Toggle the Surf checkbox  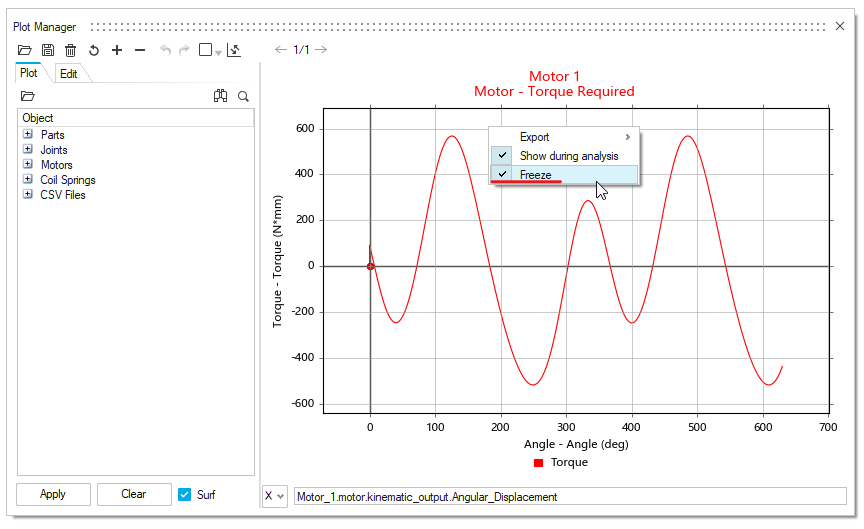(184, 494)
